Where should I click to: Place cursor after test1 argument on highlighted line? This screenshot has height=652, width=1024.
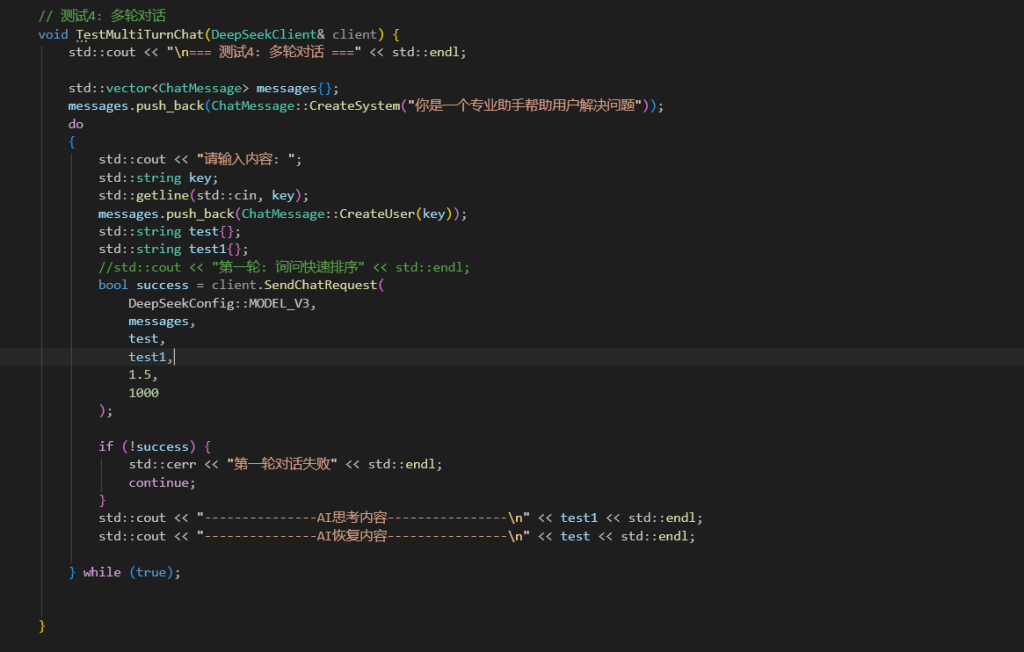174,357
